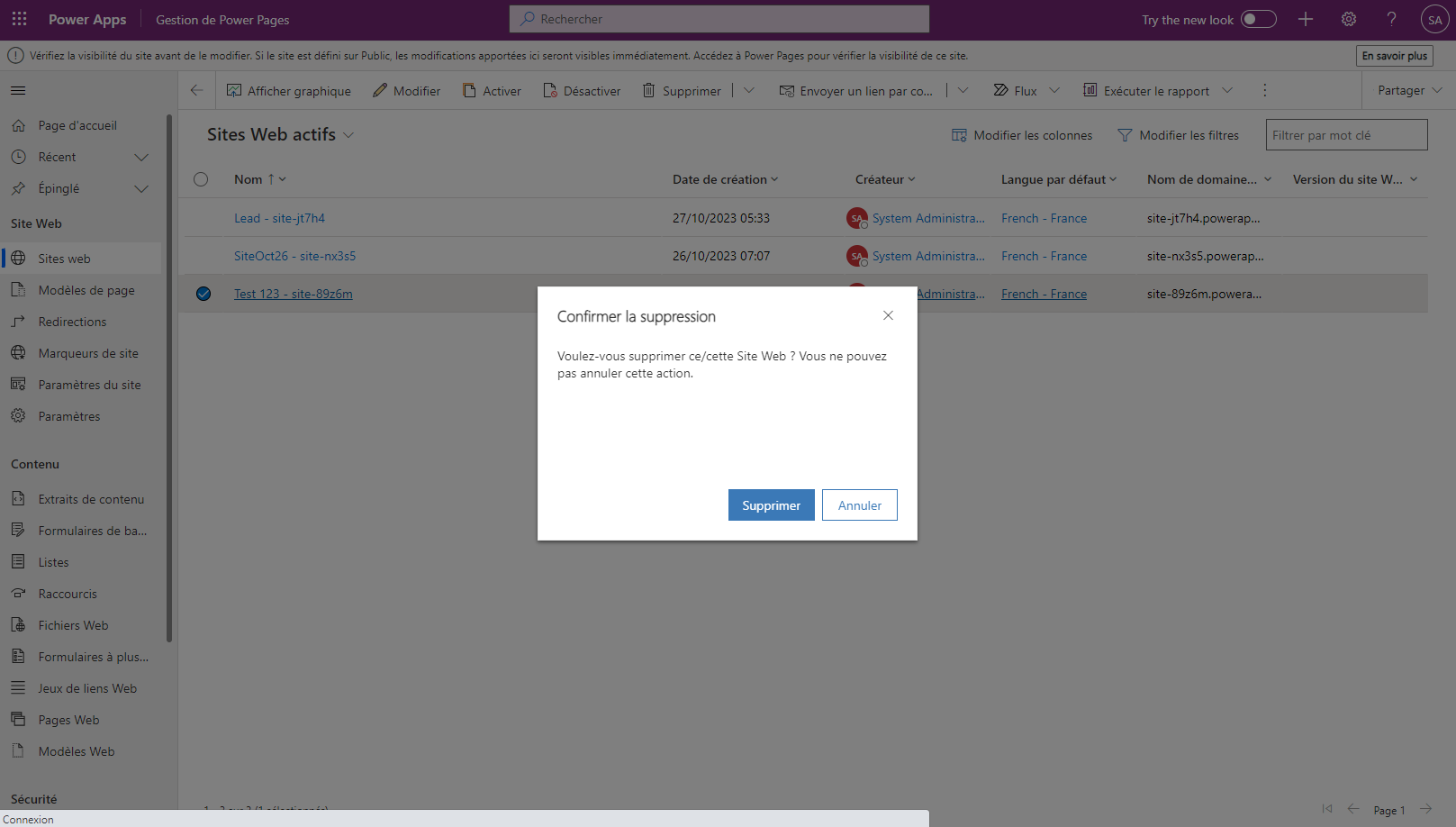Click Supprimer in command bar
Screen dimensions: 1456x827
(682, 90)
